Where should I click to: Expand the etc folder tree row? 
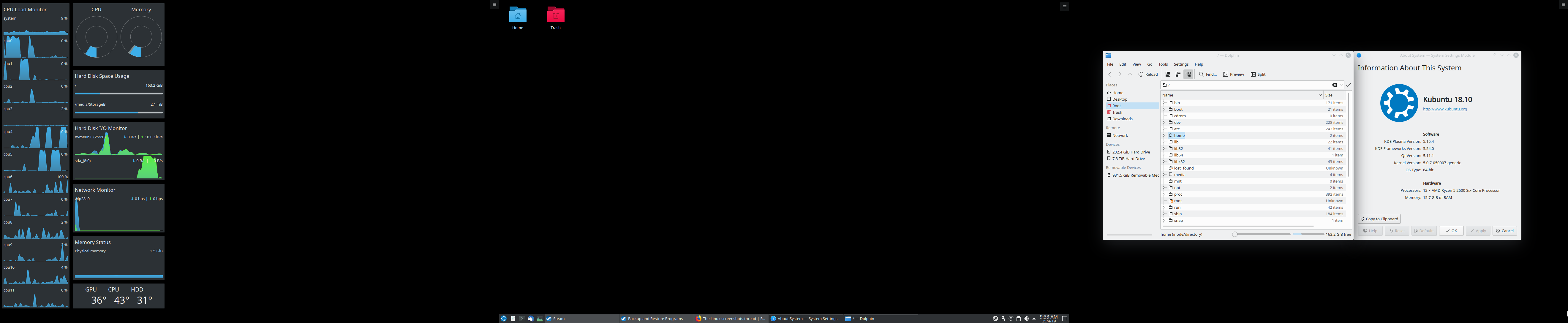point(1164,129)
